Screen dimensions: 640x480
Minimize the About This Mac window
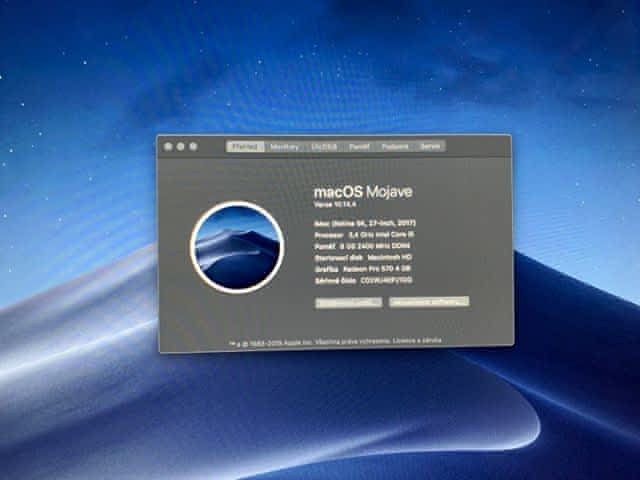[x=181, y=147]
